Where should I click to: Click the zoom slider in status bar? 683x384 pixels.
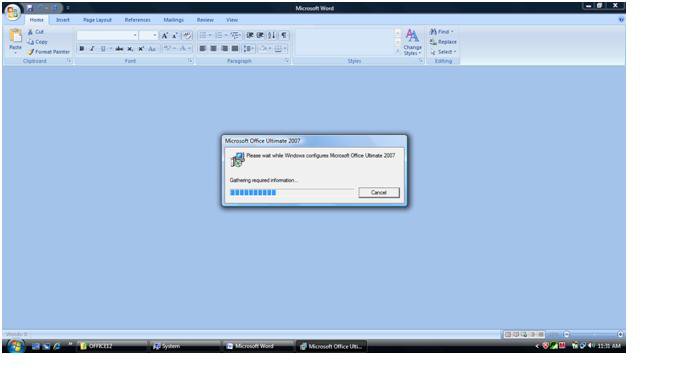(x=593, y=334)
